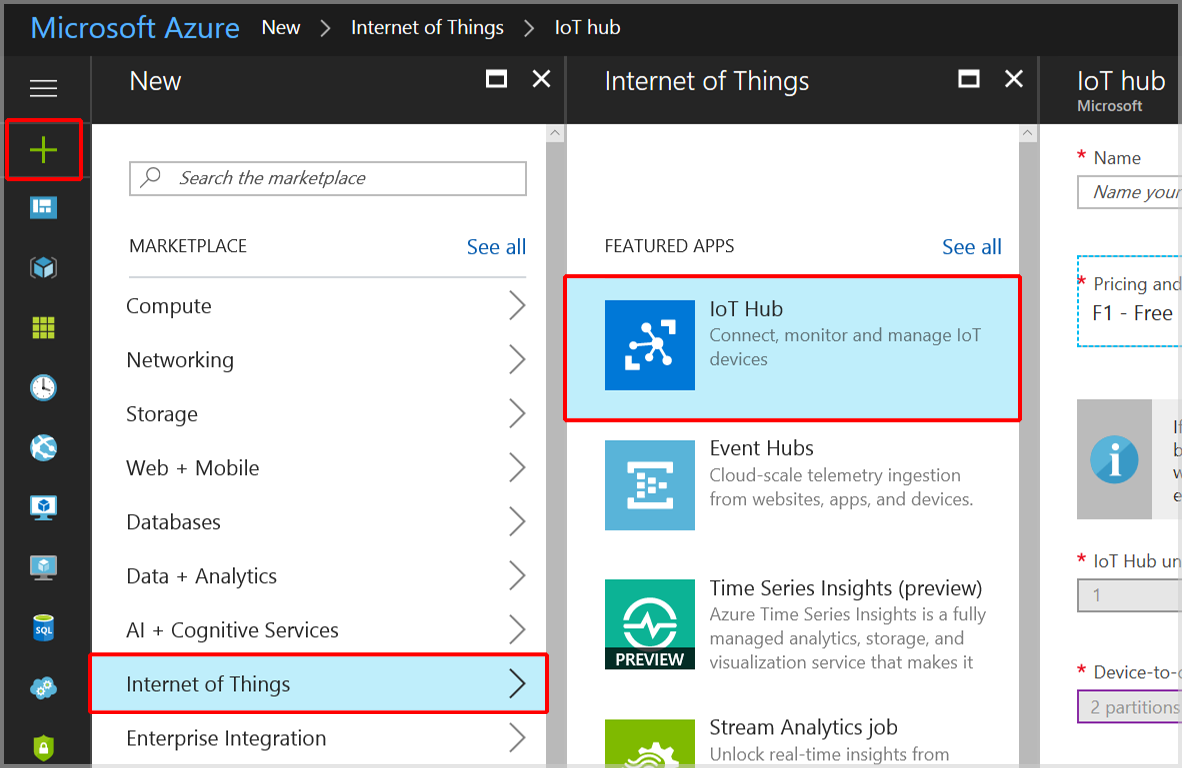Select the SQL databases sidebar icon
This screenshot has width=1182, height=768.
coord(43,628)
